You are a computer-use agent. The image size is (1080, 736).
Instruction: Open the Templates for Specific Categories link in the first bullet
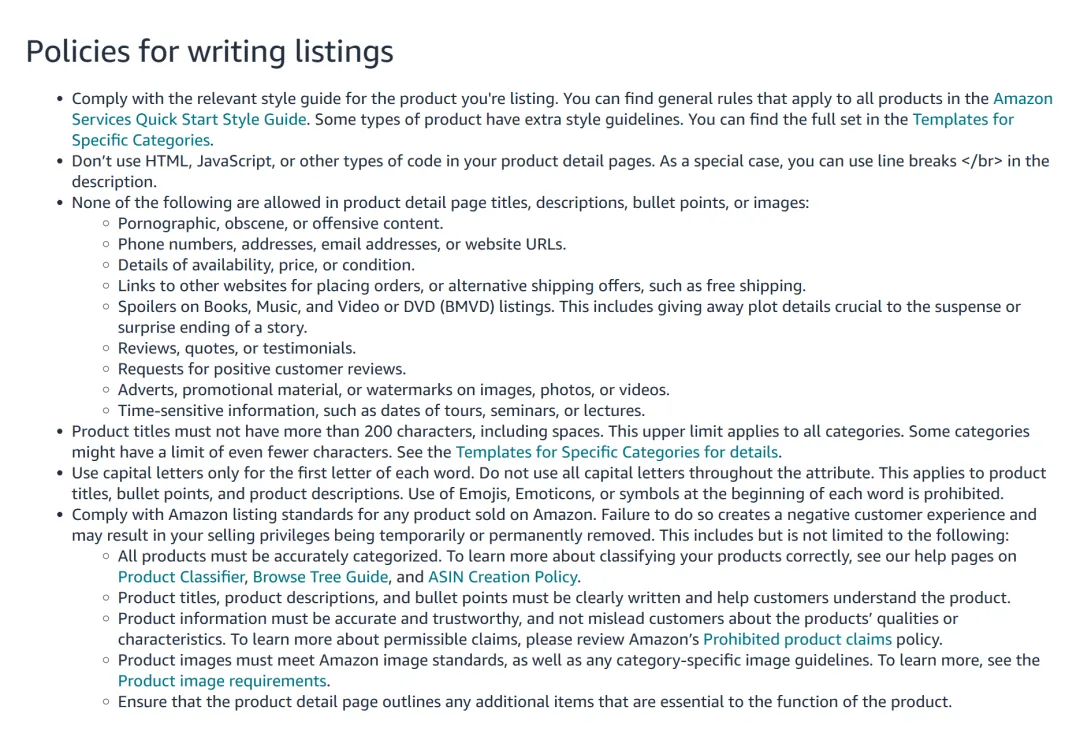(963, 119)
